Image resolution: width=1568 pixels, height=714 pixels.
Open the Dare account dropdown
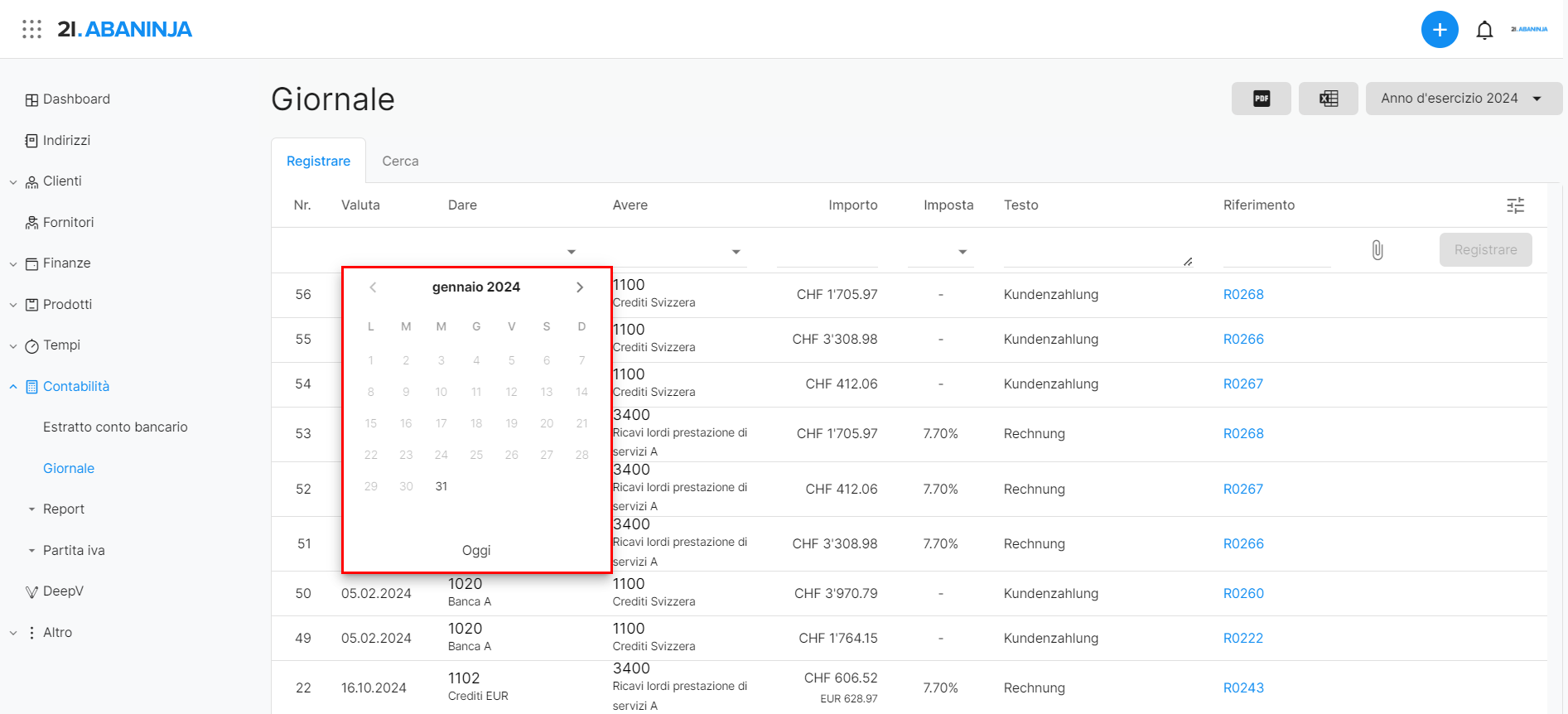[571, 252]
